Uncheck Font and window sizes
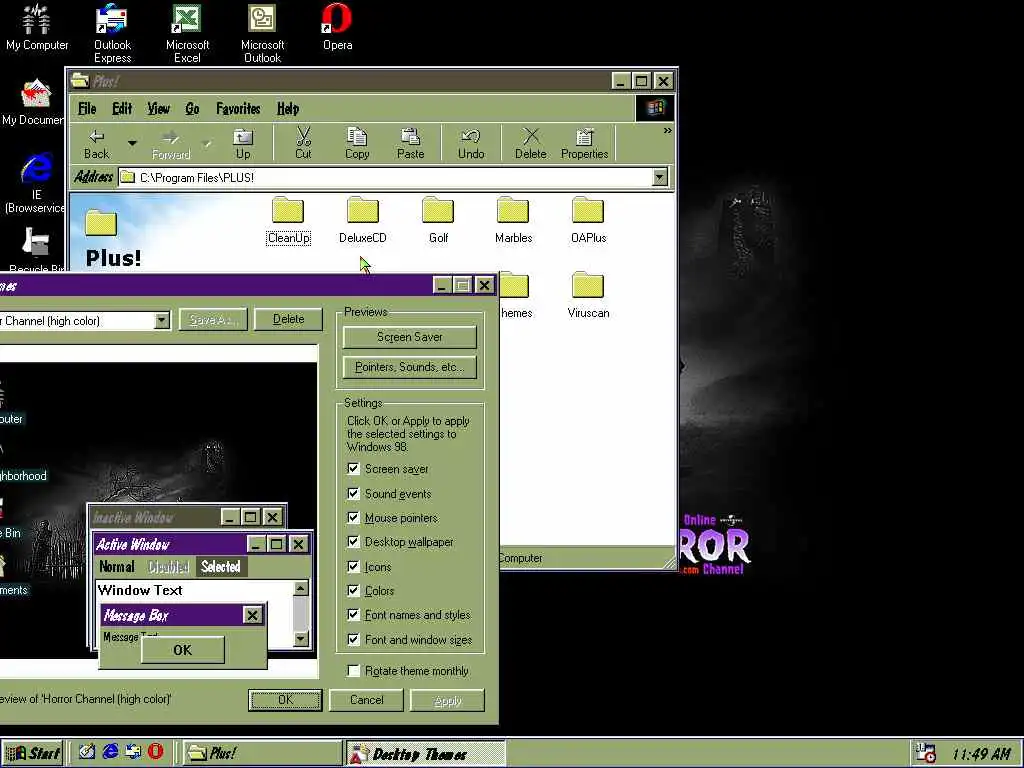Image resolution: width=1024 pixels, height=768 pixels. 353,640
